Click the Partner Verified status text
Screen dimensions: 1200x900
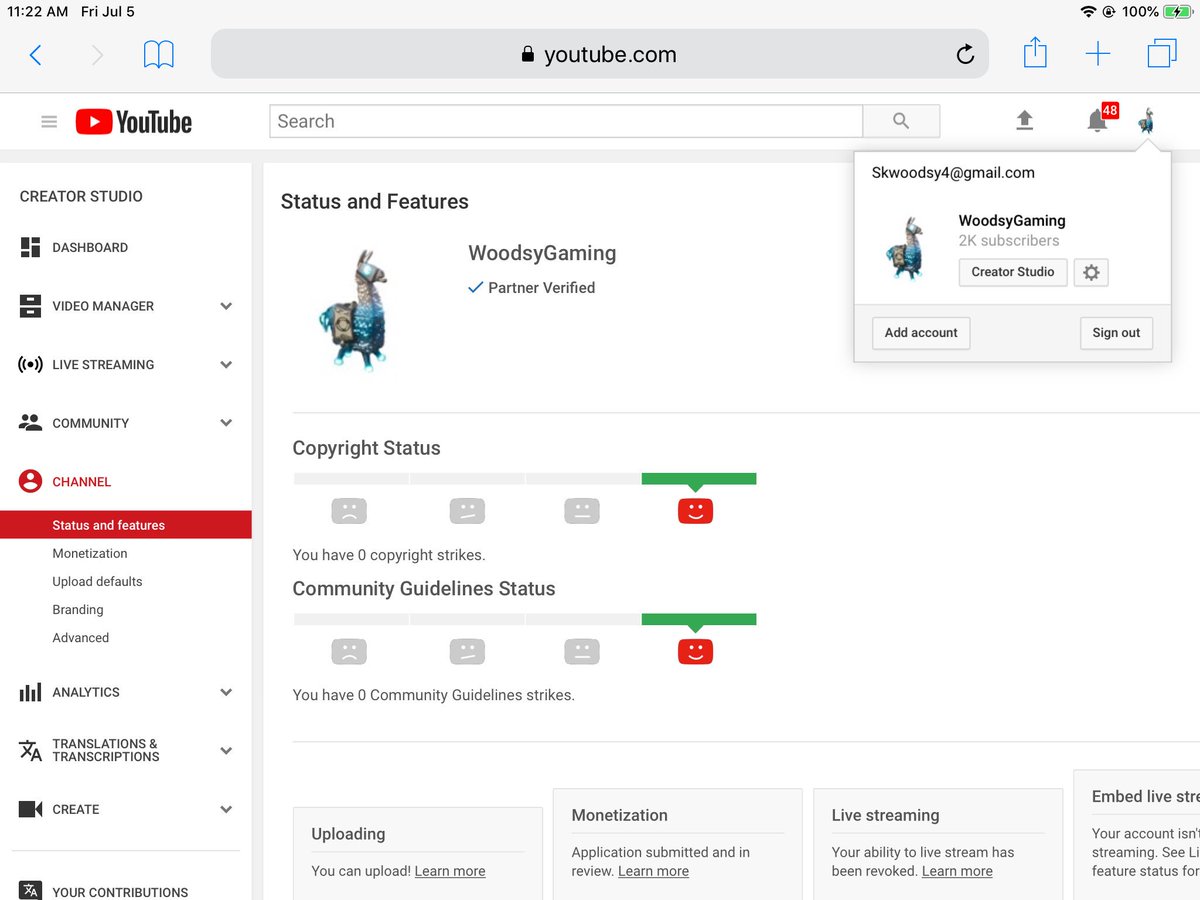(x=541, y=288)
